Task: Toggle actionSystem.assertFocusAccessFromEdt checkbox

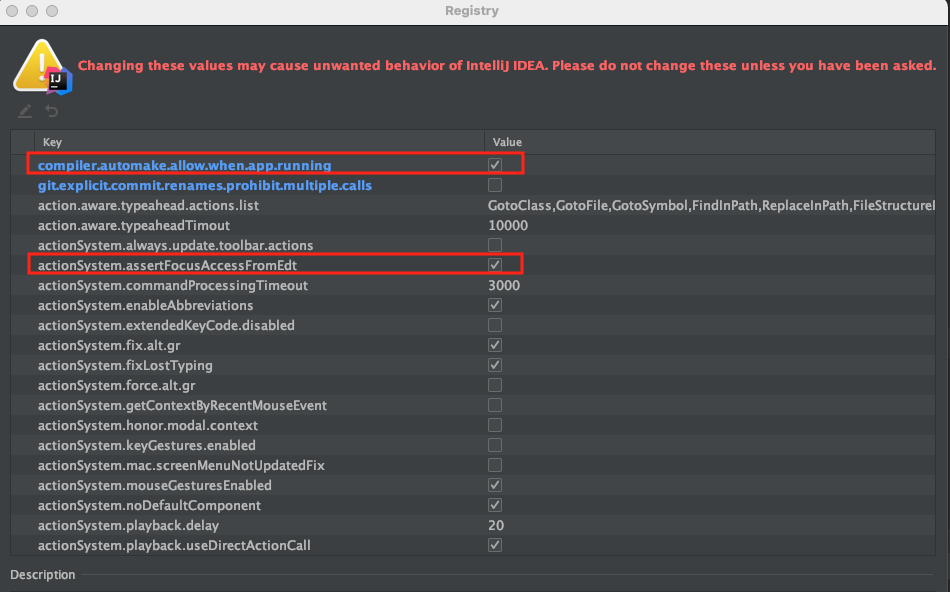Action: click(x=495, y=265)
